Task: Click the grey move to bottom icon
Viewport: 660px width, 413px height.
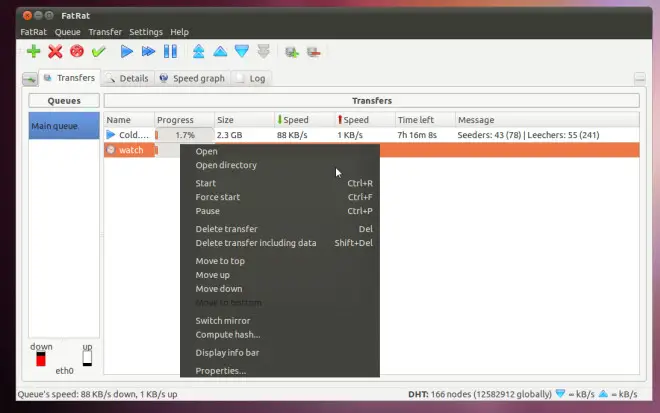Action: click(x=263, y=51)
